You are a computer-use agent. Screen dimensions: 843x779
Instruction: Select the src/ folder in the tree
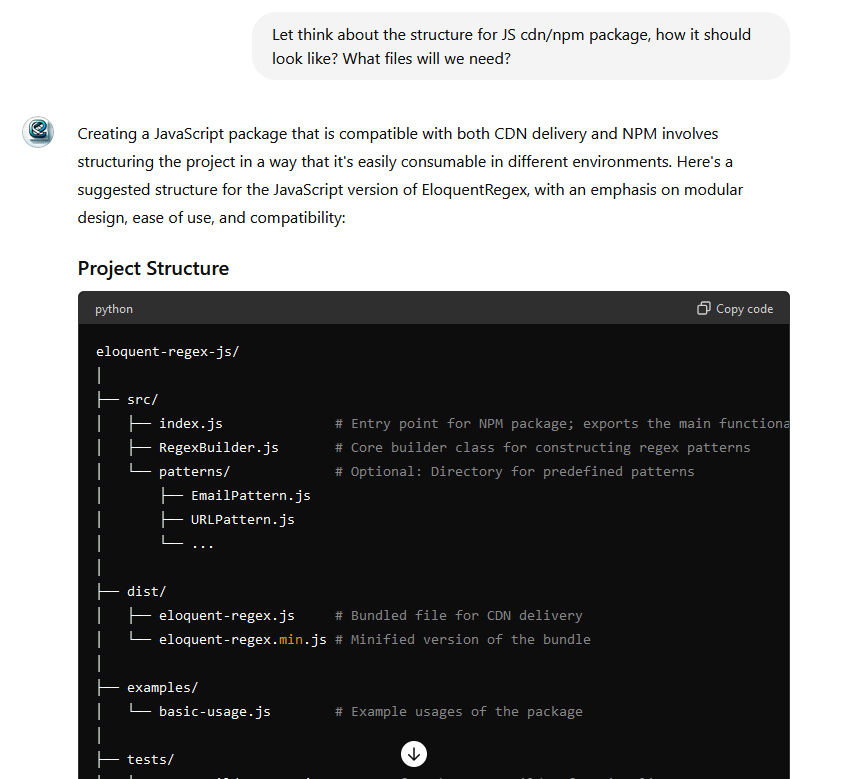[x=142, y=399]
